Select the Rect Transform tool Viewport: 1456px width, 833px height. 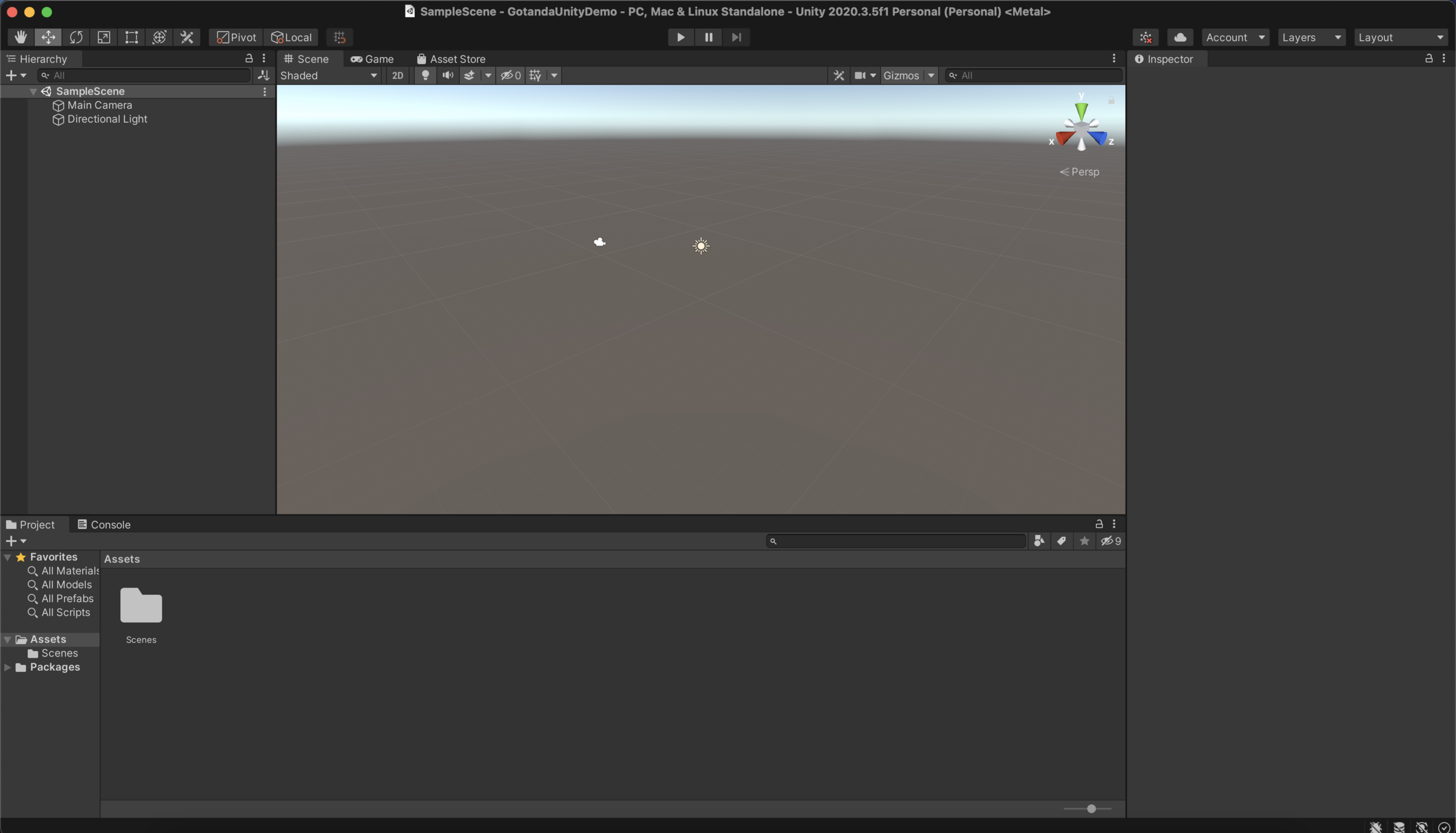point(131,37)
